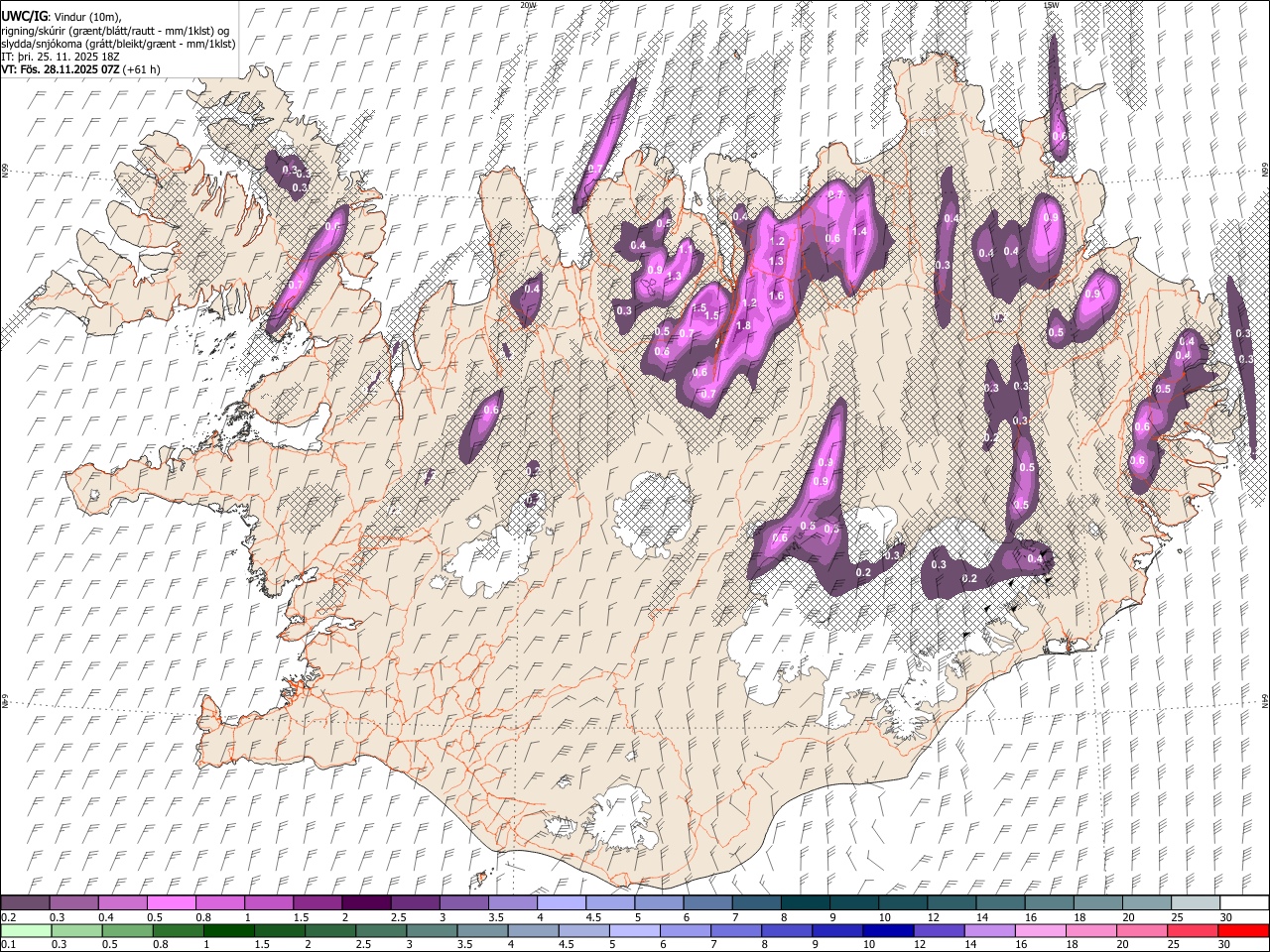The height and width of the screenshot is (952, 1270).
Task: Pick the 3 grey-green swatch in rain legend
Action: click(x=430, y=930)
